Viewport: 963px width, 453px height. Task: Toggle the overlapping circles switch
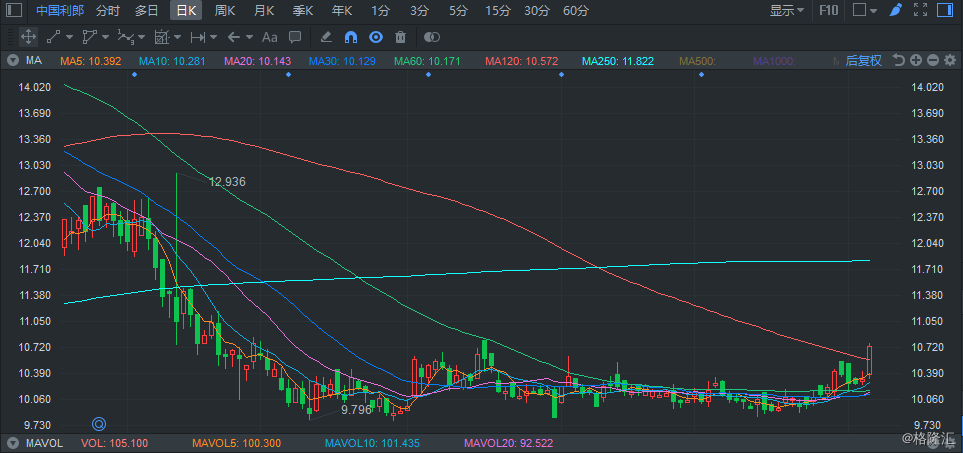(x=432, y=37)
